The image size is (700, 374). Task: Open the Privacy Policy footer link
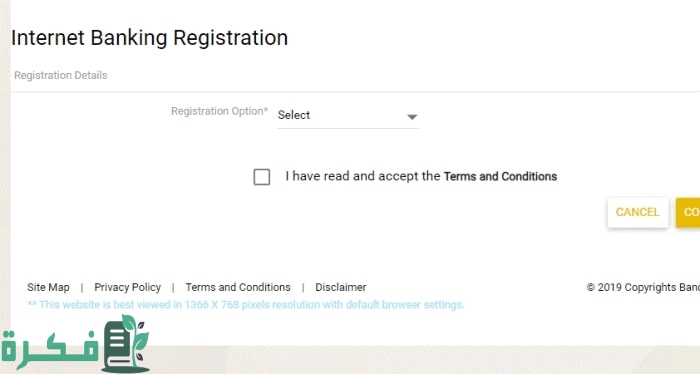tap(128, 287)
